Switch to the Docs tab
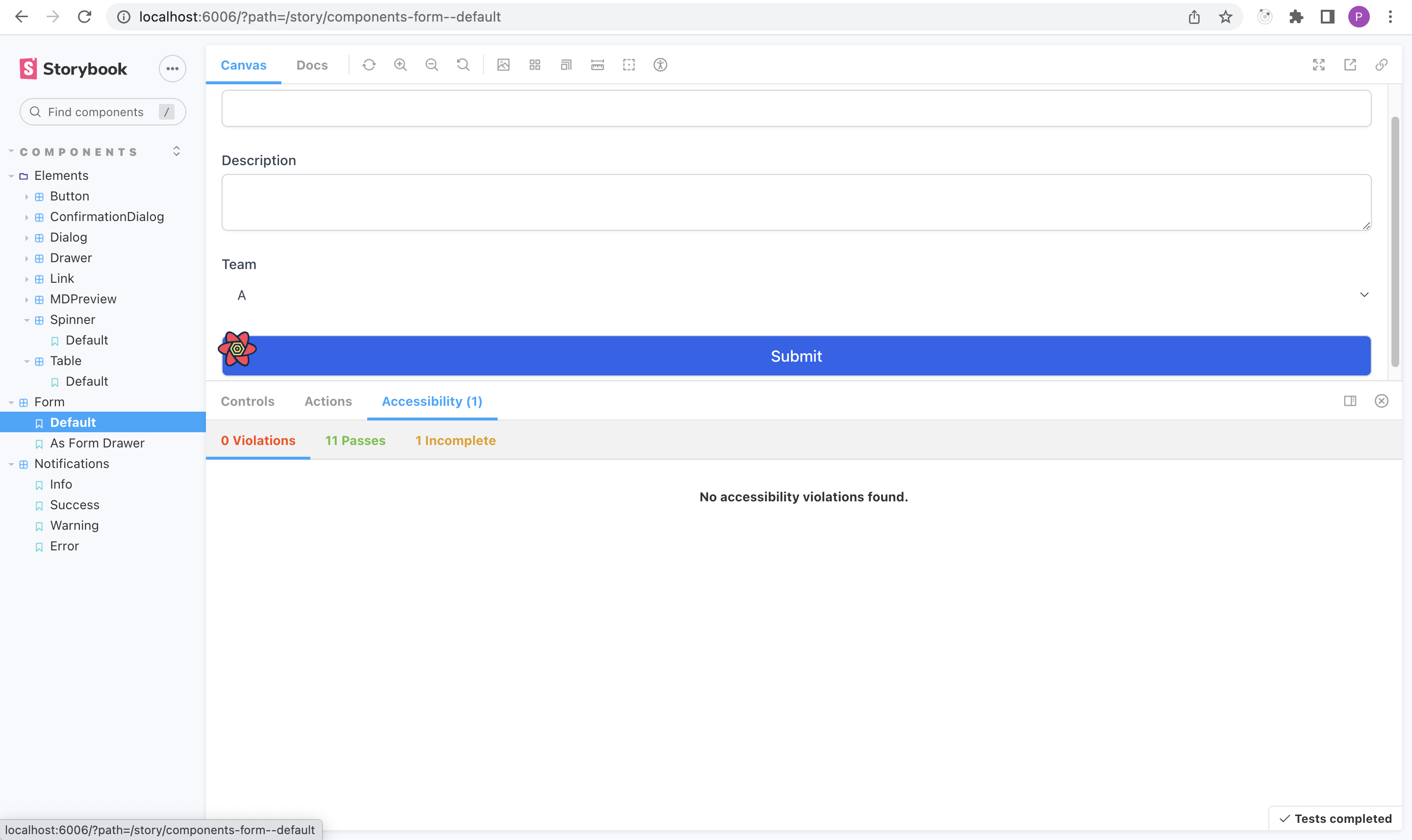Image resolution: width=1412 pixels, height=840 pixels. point(311,65)
